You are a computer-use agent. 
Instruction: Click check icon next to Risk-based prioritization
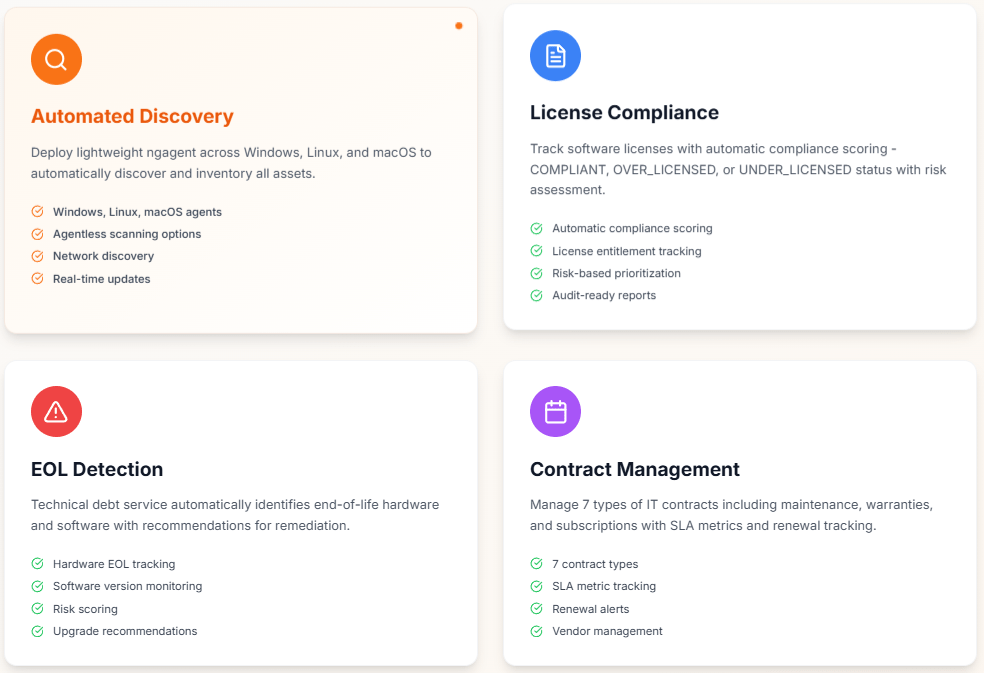click(x=537, y=274)
